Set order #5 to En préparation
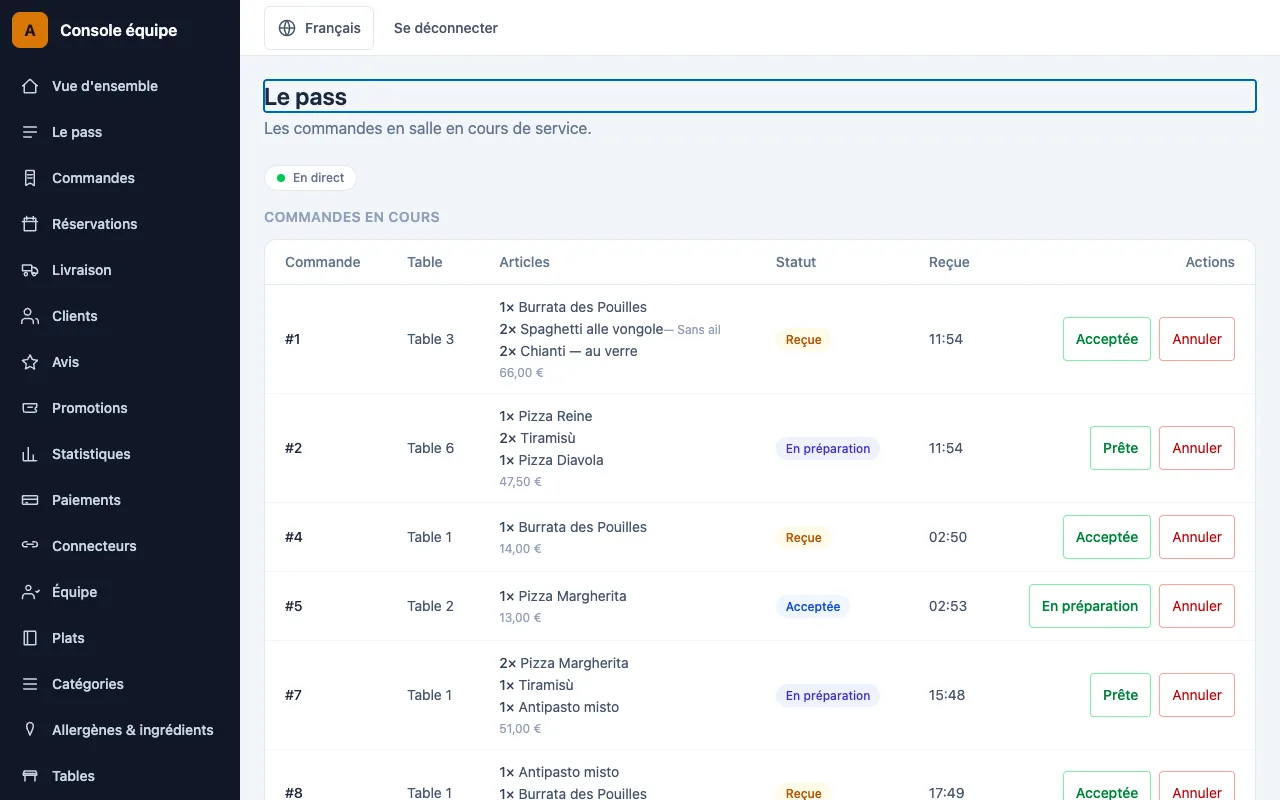1280x800 pixels. (1090, 606)
